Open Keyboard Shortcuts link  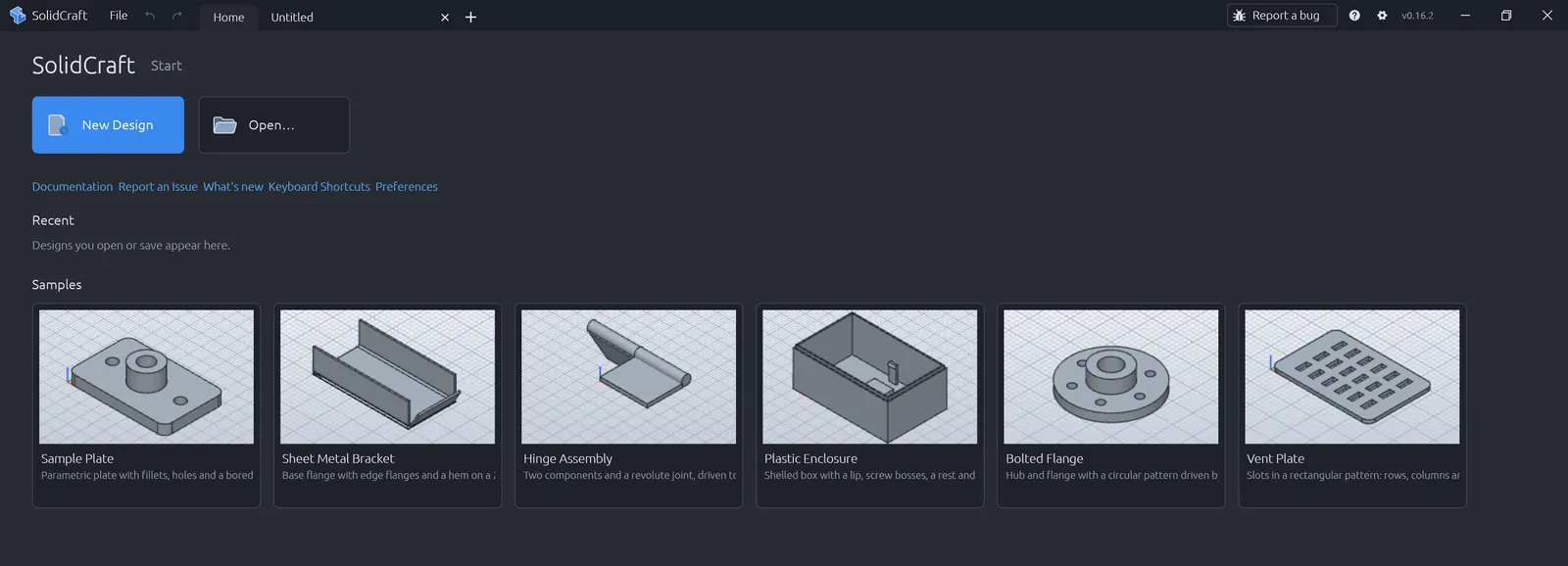319,187
